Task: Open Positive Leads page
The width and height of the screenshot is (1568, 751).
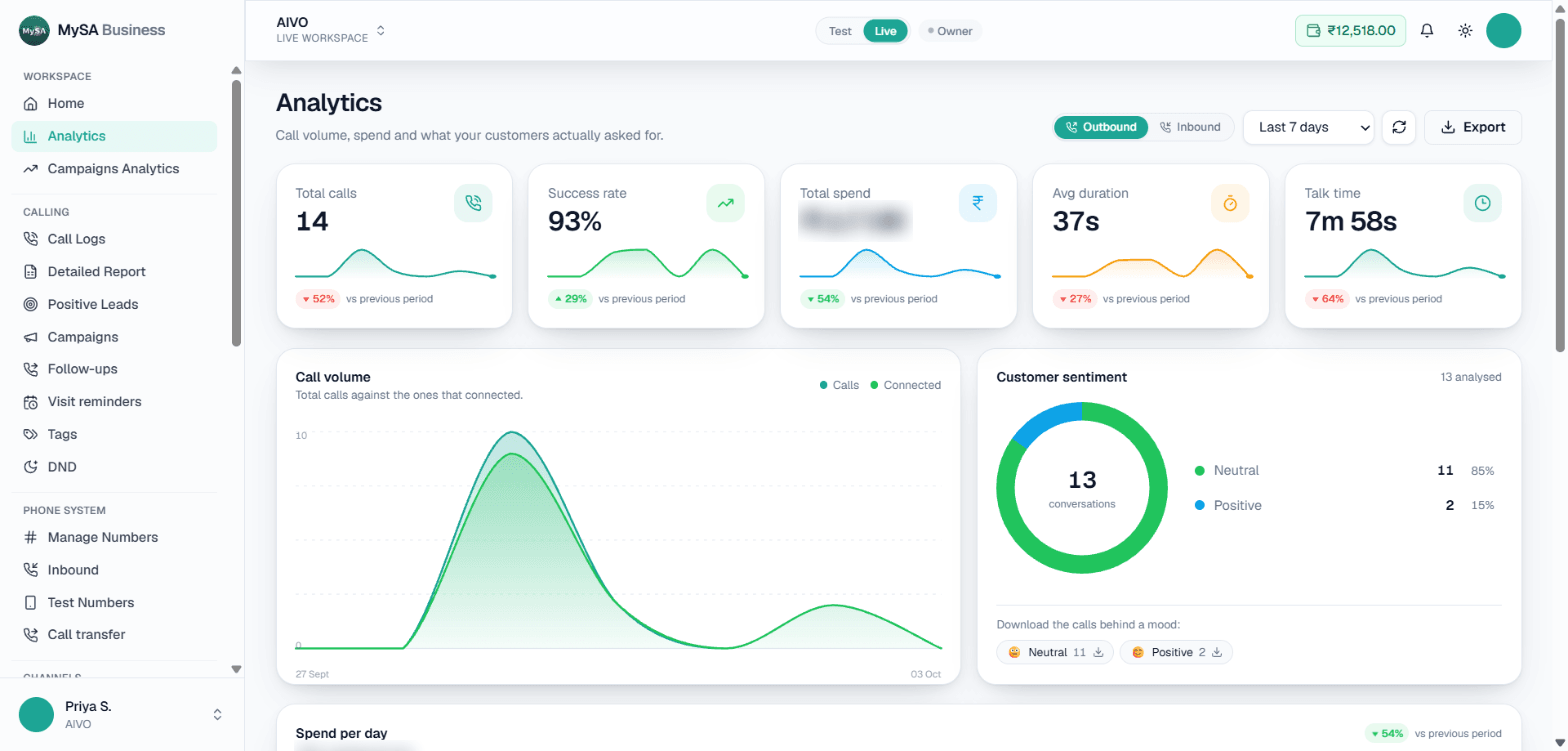Action: pos(114,304)
